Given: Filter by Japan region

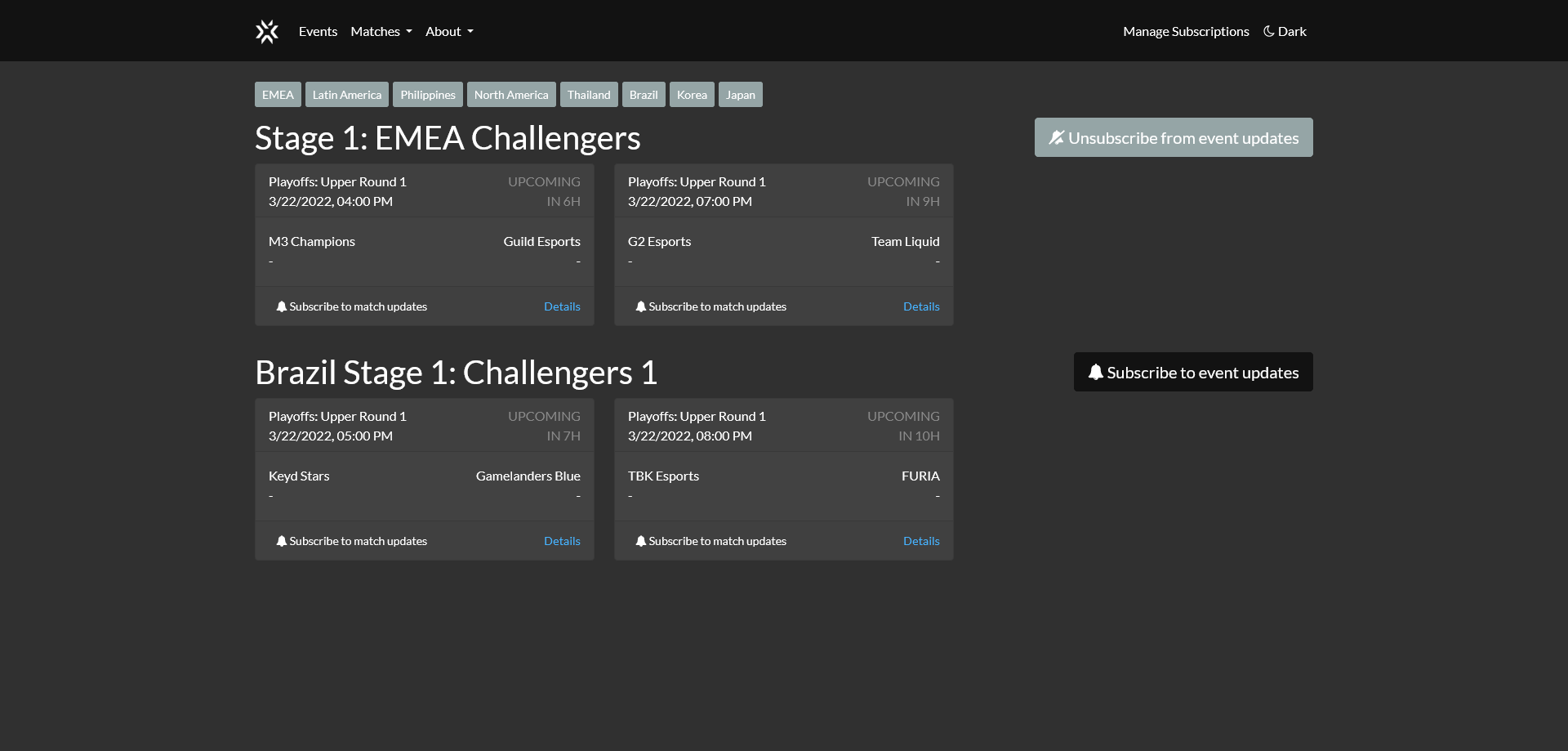Looking at the screenshot, I should coord(741,95).
